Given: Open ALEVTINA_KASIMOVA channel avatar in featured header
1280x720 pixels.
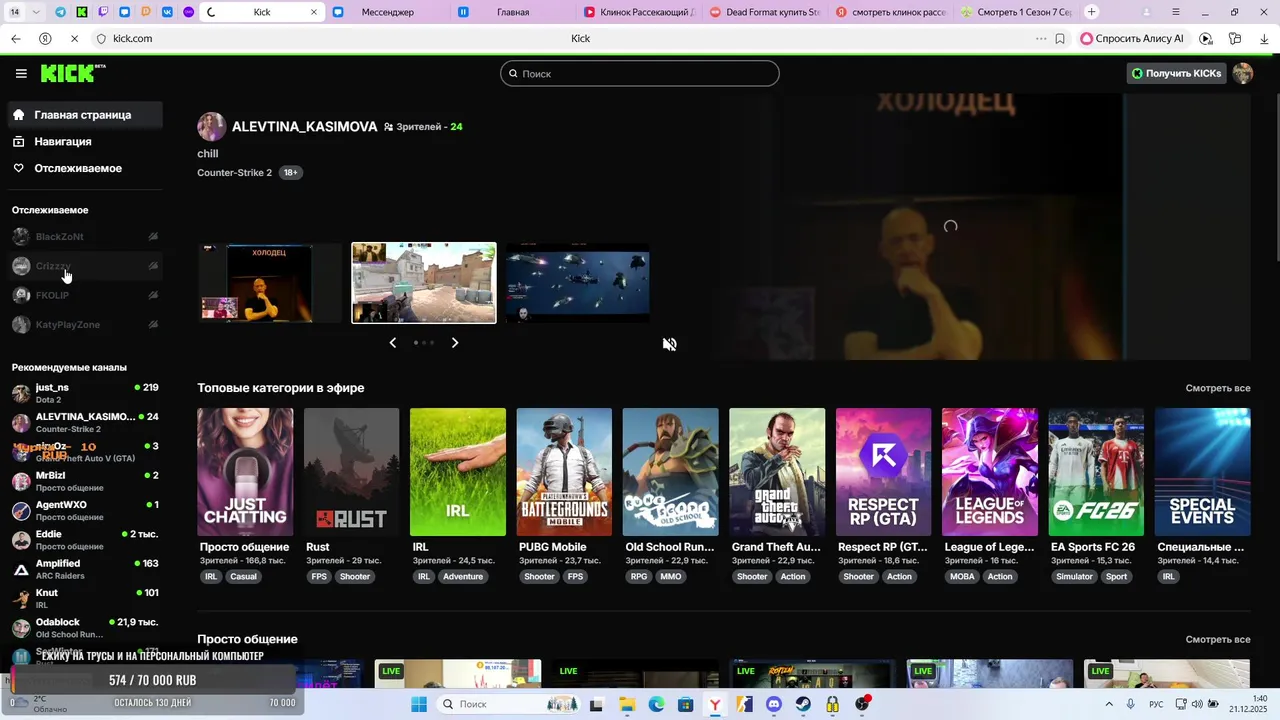Looking at the screenshot, I should (211, 127).
